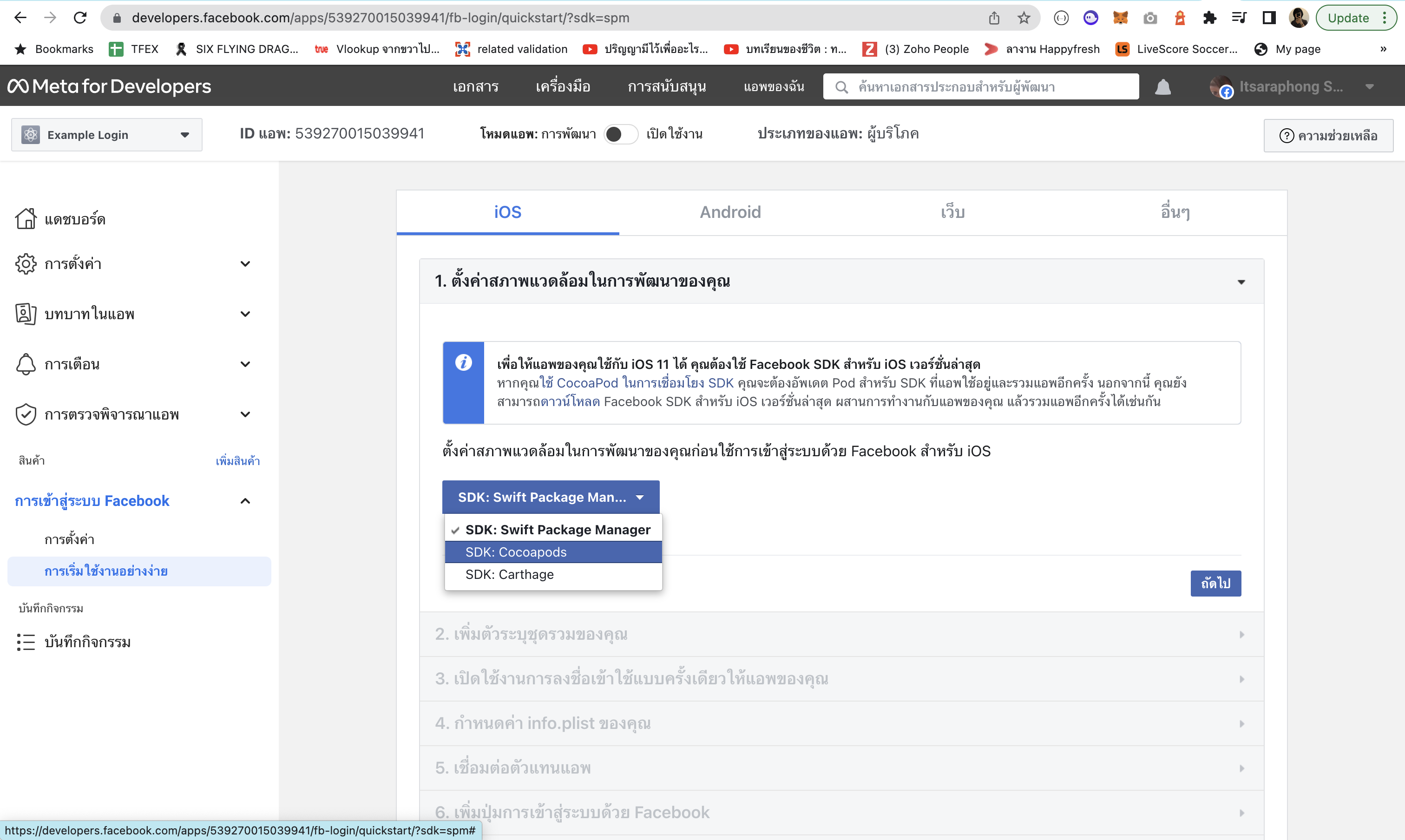Open the user account dropdown arrow

pyautogui.click(x=1369, y=86)
